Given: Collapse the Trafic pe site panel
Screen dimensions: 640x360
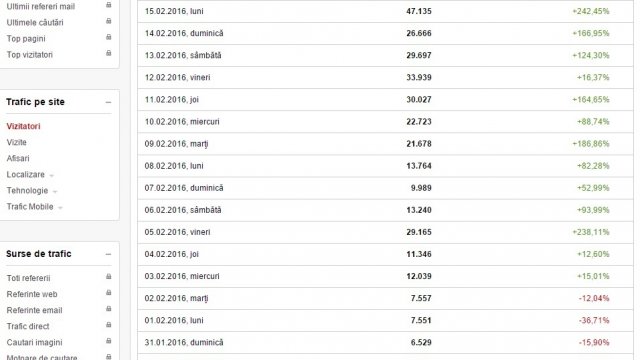Looking at the screenshot, I should point(108,102).
